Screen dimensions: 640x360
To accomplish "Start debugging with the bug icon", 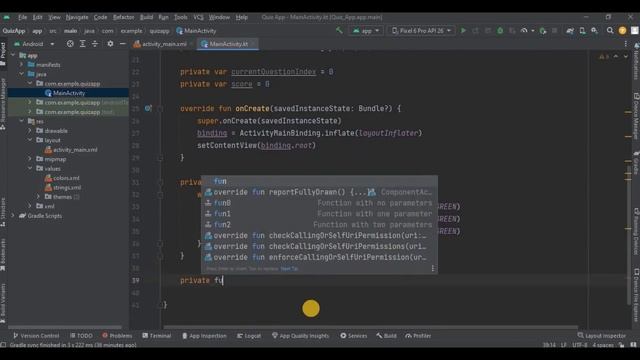I will coord(500,31).
